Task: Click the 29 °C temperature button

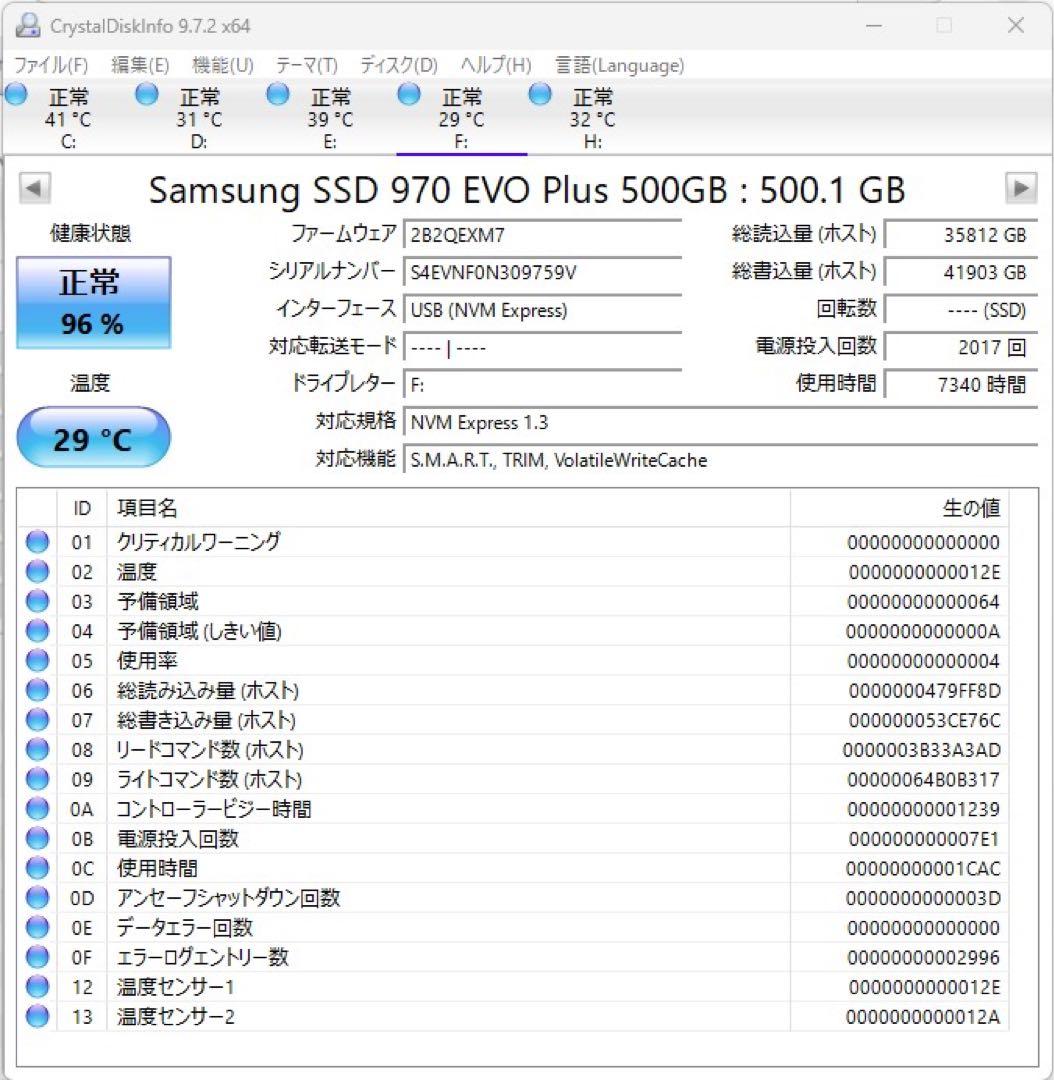Action: (x=93, y=437)
